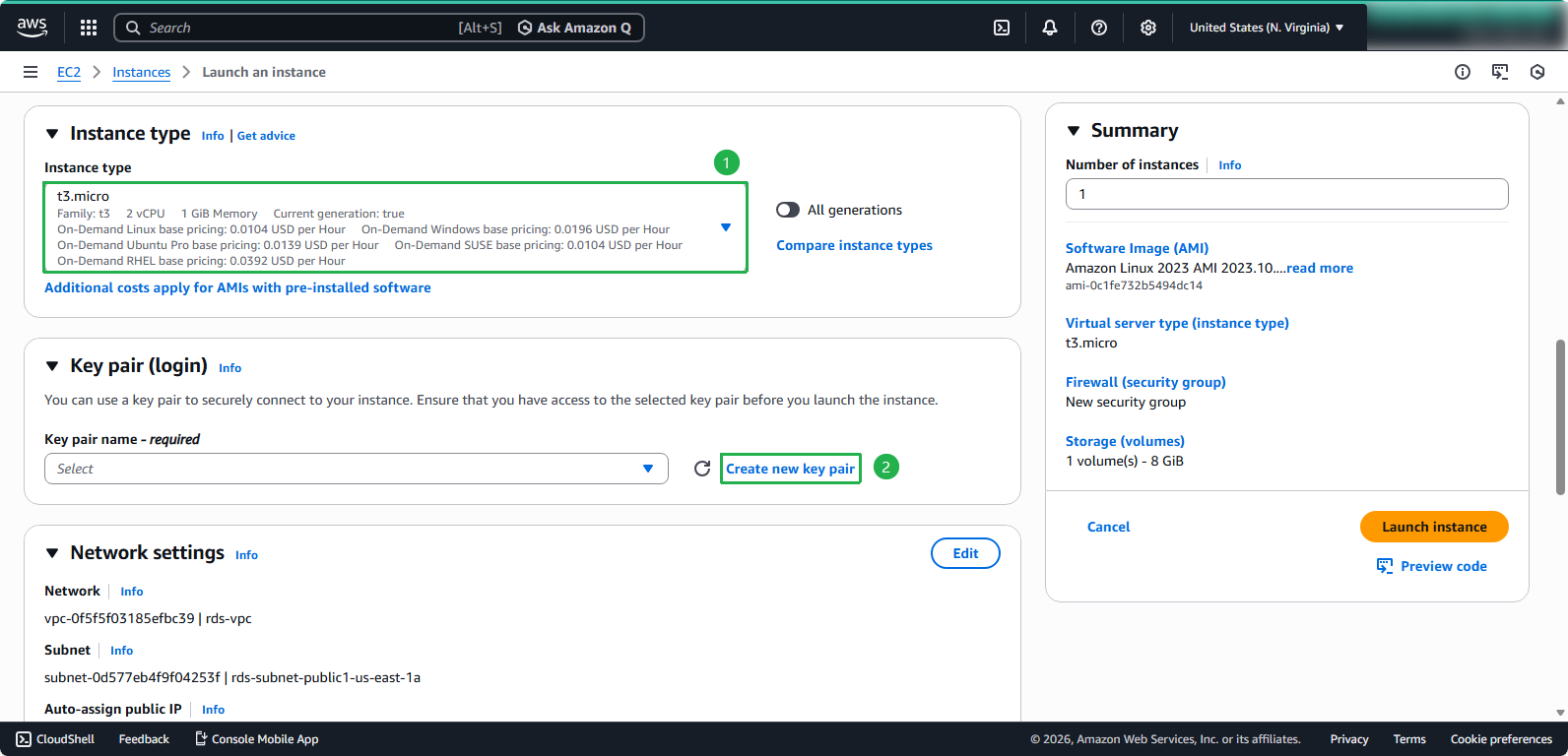Open the services grid menu icon

coord(89,28)
